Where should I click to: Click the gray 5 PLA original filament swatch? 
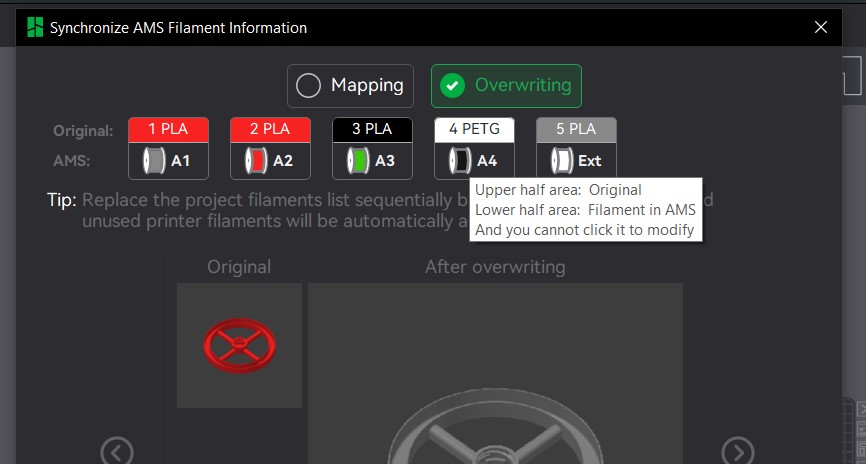click(x=576, y=129)
